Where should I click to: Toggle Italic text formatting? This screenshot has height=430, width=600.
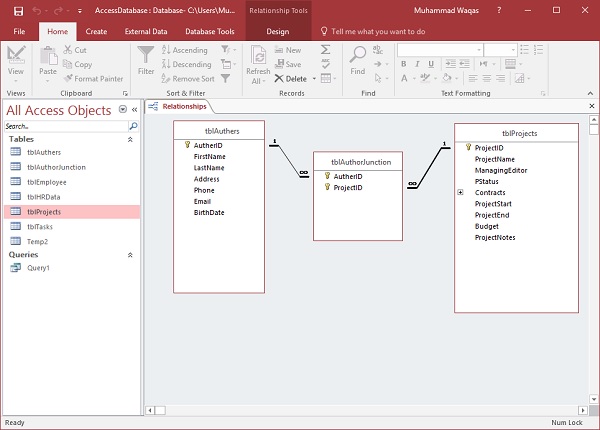point(415,65)
